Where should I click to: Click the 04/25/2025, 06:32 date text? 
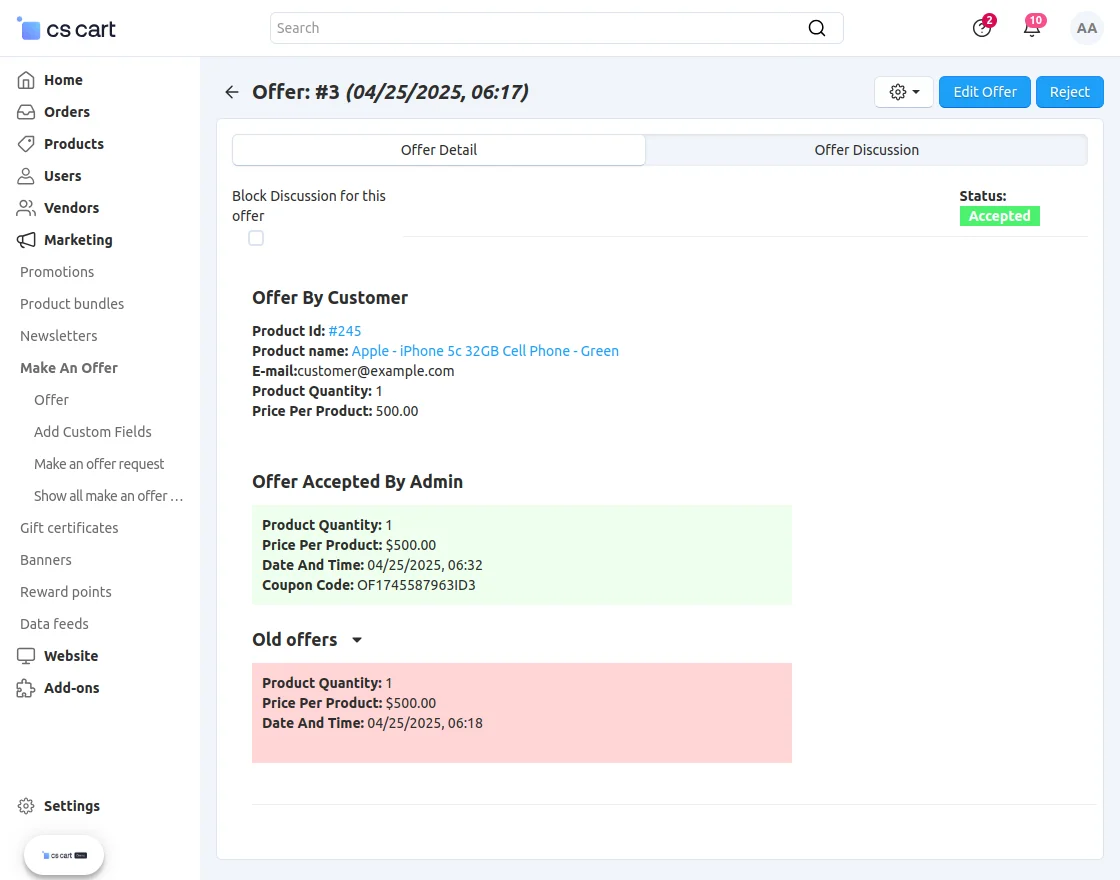point(425,565)
